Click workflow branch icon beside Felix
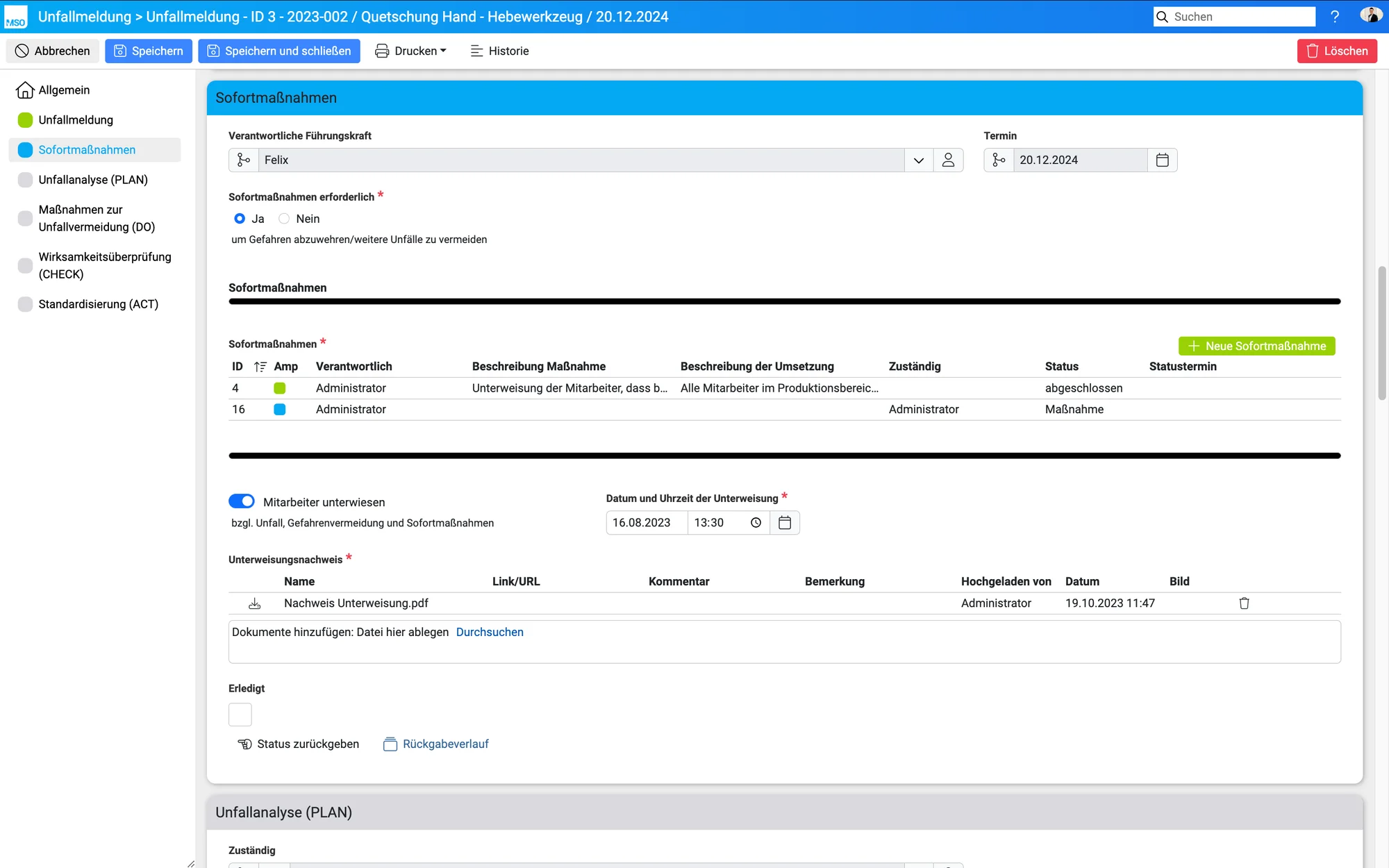This screenshot has width=1389, height=868. (244, 160)
